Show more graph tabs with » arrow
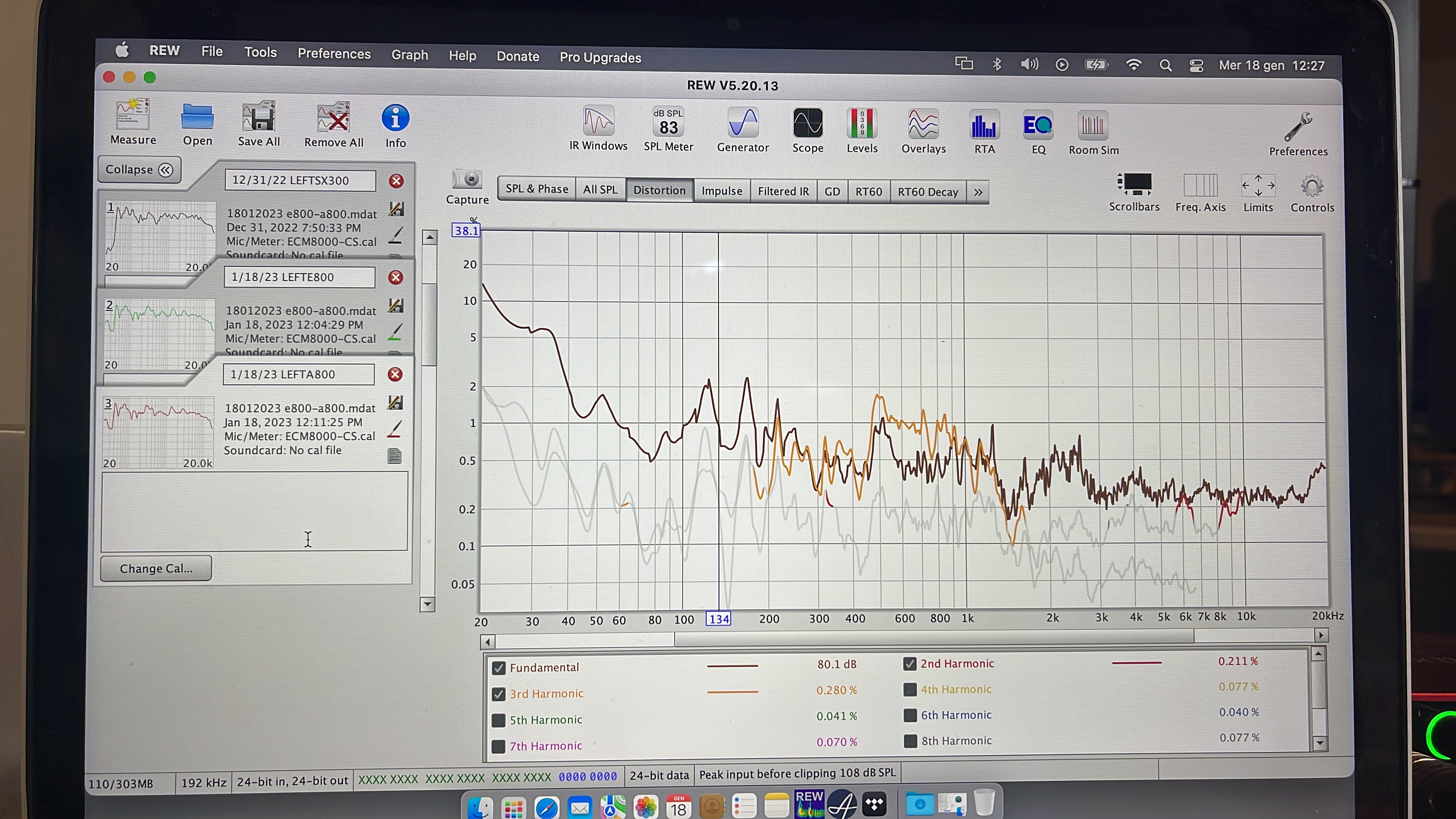The image size is (1456, 819). click(x=978, y=193)
